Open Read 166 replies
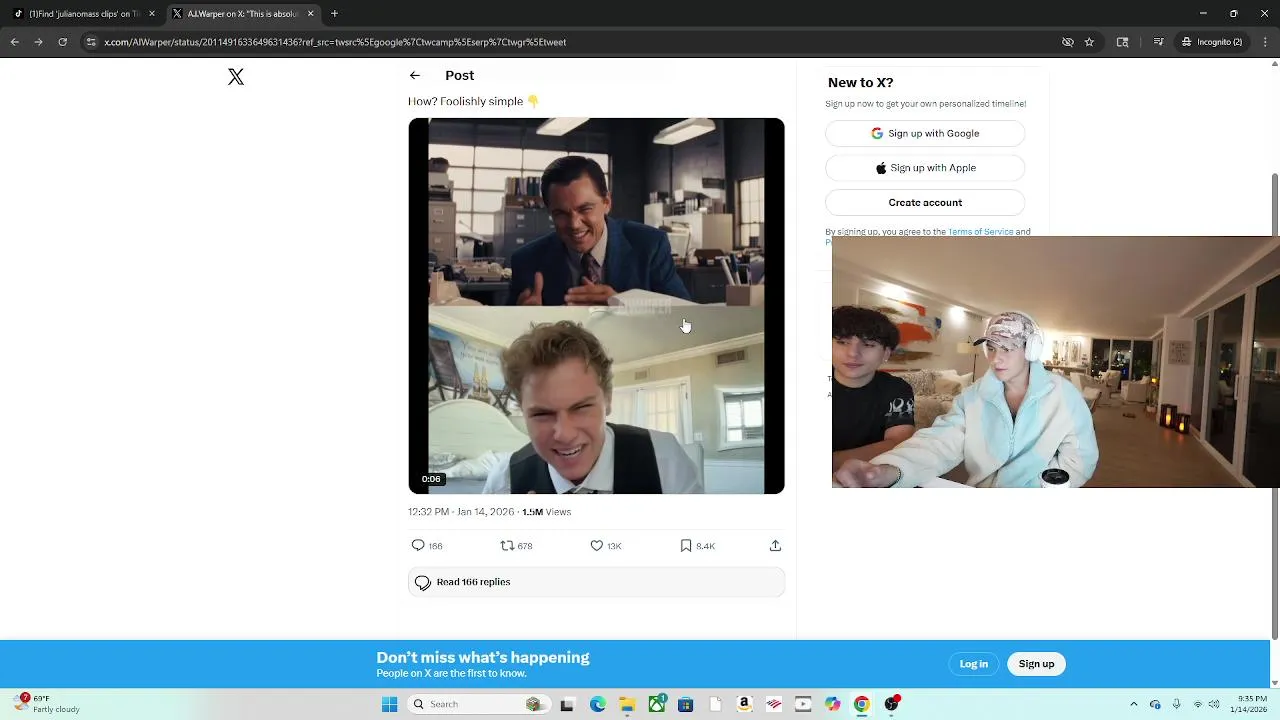Image resolution: width=1280 pixels, height=720 pixels. click(x=596, y=582)
